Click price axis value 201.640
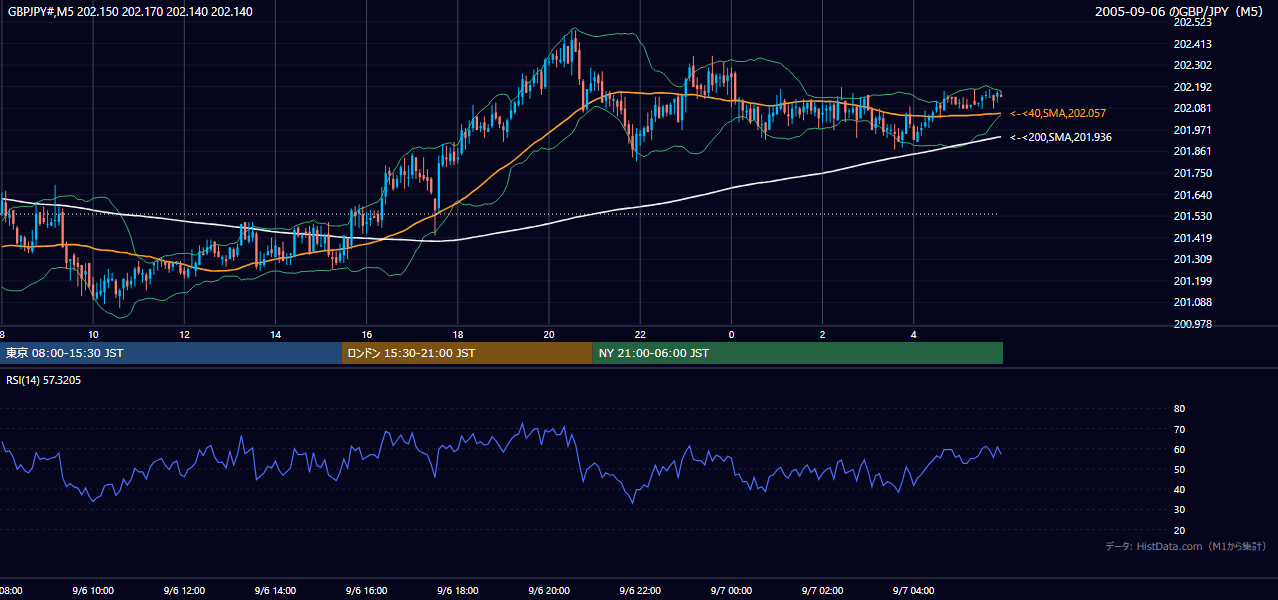Viewport: 1278px width, 600px height. tap(1193, 195)
